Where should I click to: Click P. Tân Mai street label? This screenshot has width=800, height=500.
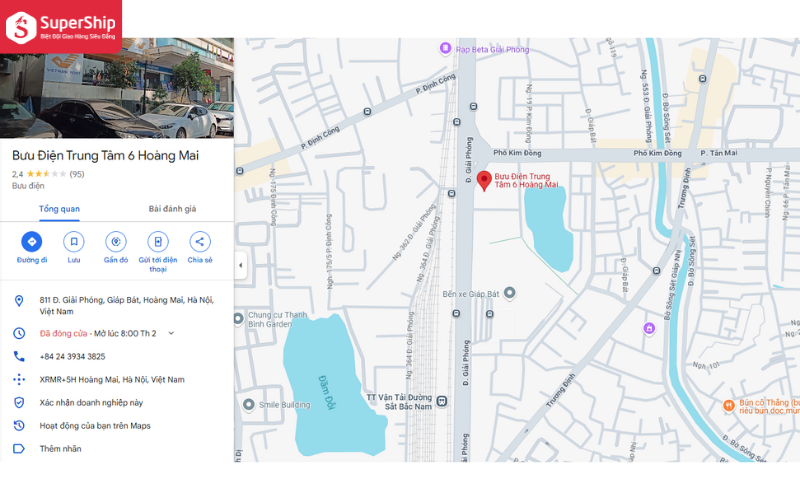point(719,153)
